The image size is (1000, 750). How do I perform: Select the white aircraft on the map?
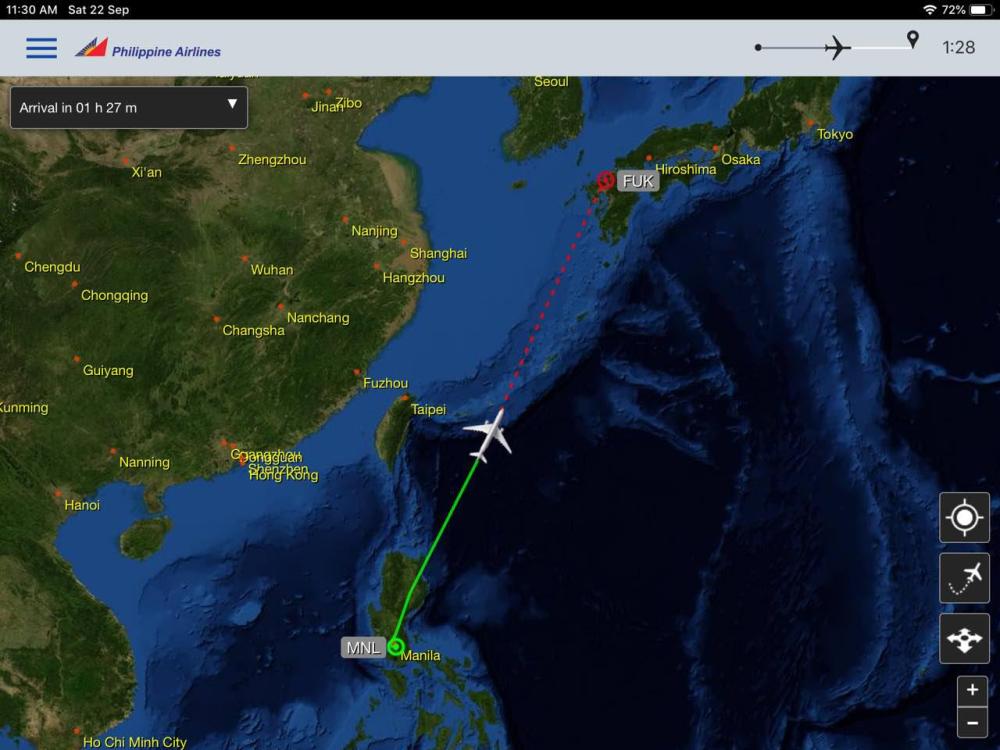click(490, 435)
